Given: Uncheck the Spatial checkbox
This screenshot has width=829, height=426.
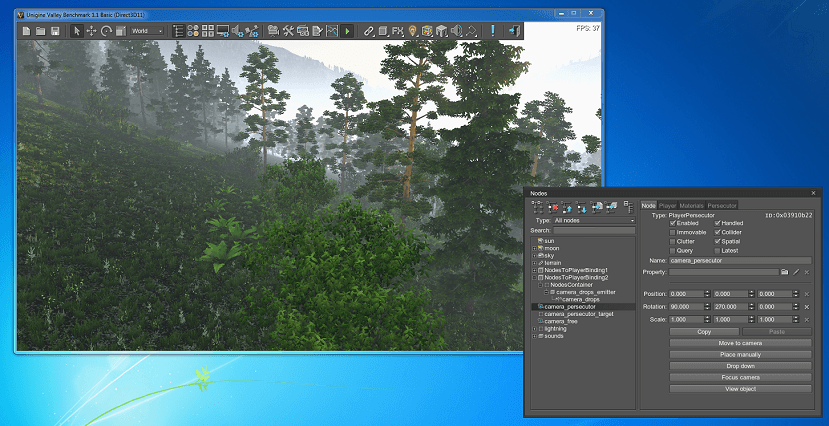Looking at the screenshot, I should coord(717,242).
